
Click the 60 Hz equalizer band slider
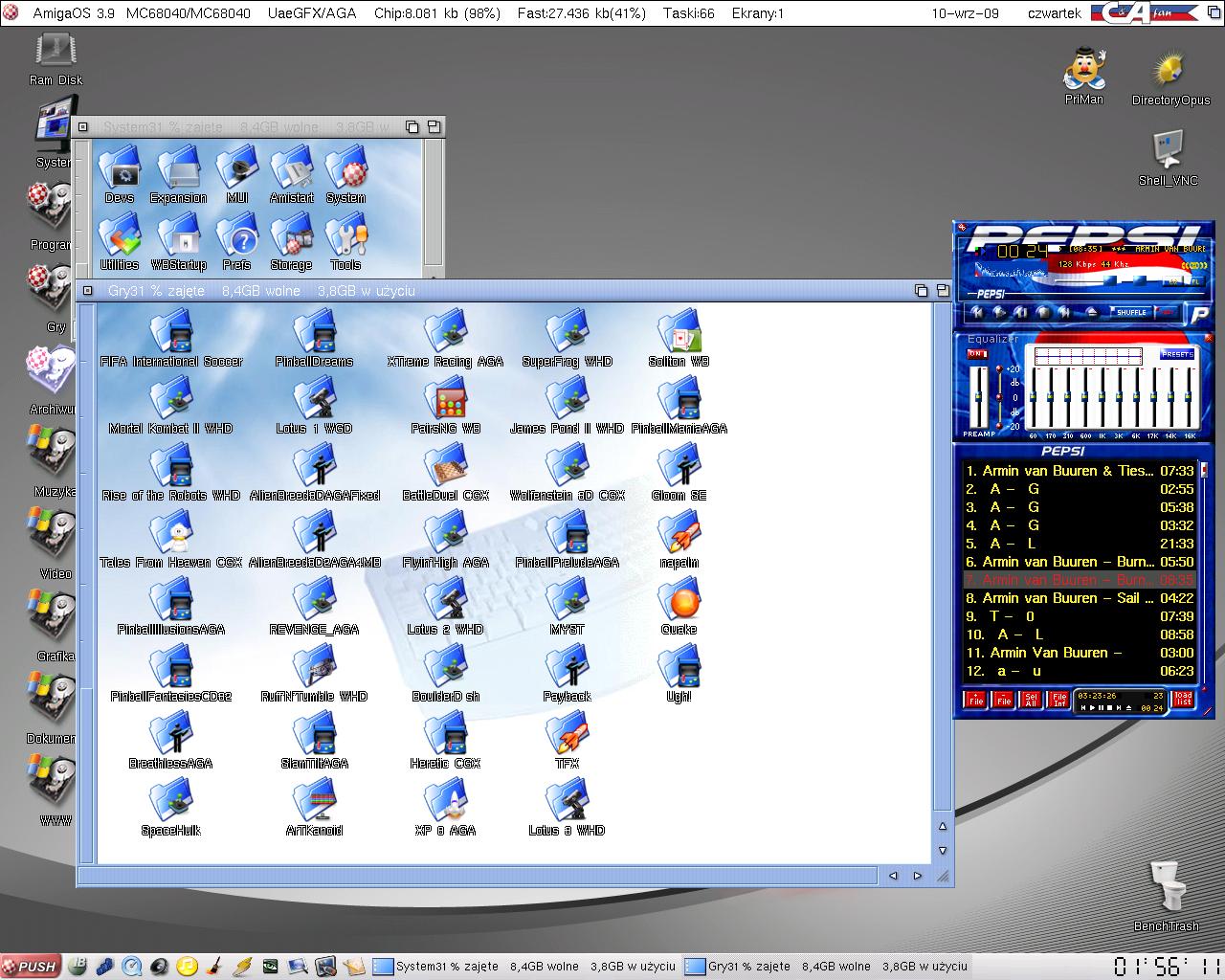click(1033, 397)
